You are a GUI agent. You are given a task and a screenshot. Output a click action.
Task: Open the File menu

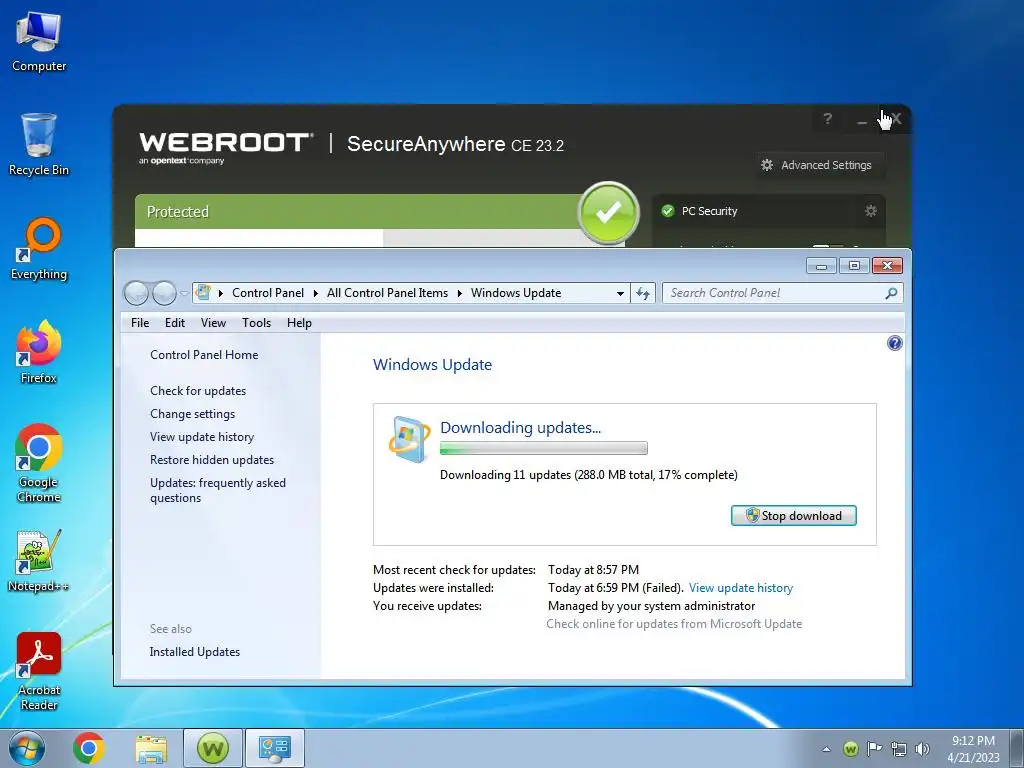point(140,323)
